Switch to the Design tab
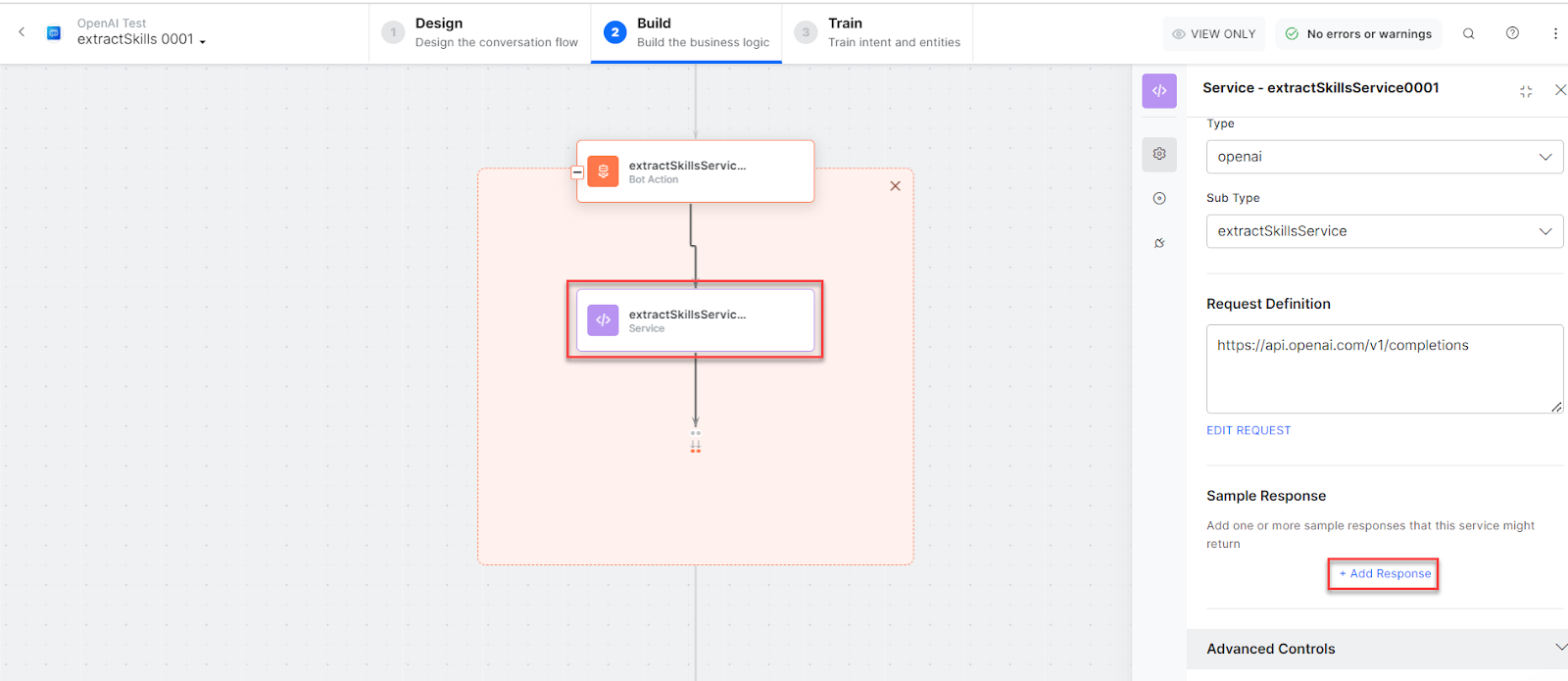This screenshot has width=1568, height=681. click(480, 32)
